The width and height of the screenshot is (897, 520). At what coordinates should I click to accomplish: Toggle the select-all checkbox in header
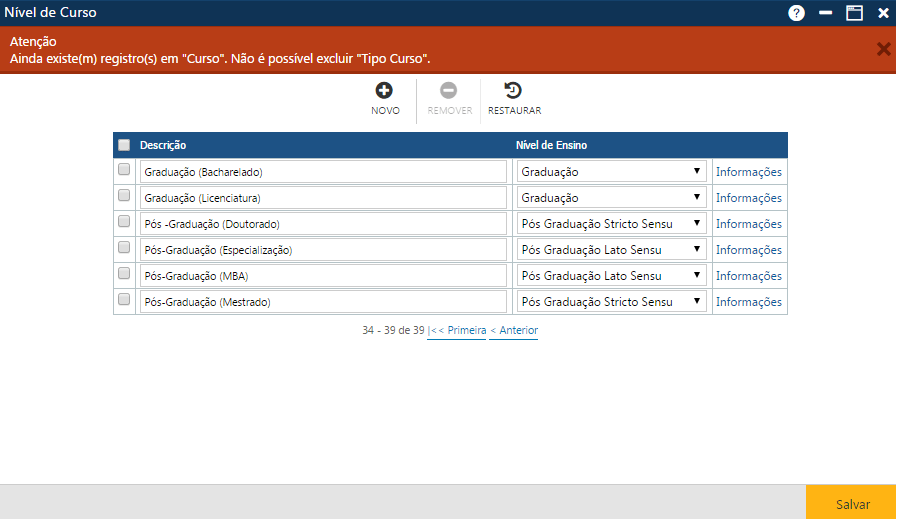point(124,145)
